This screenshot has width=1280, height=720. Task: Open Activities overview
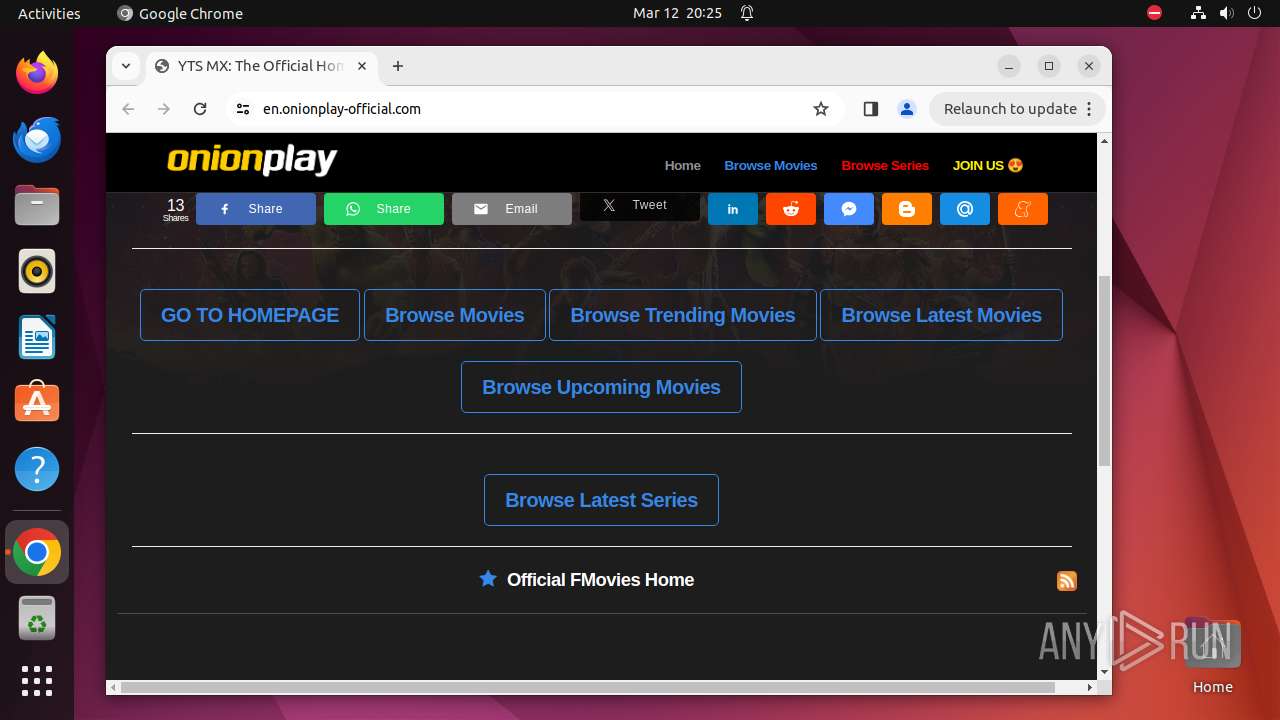tap(49, 13)
